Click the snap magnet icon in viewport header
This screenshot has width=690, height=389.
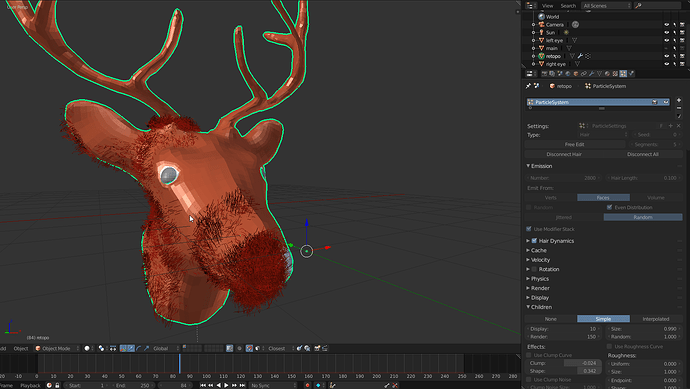click(249, 348)
